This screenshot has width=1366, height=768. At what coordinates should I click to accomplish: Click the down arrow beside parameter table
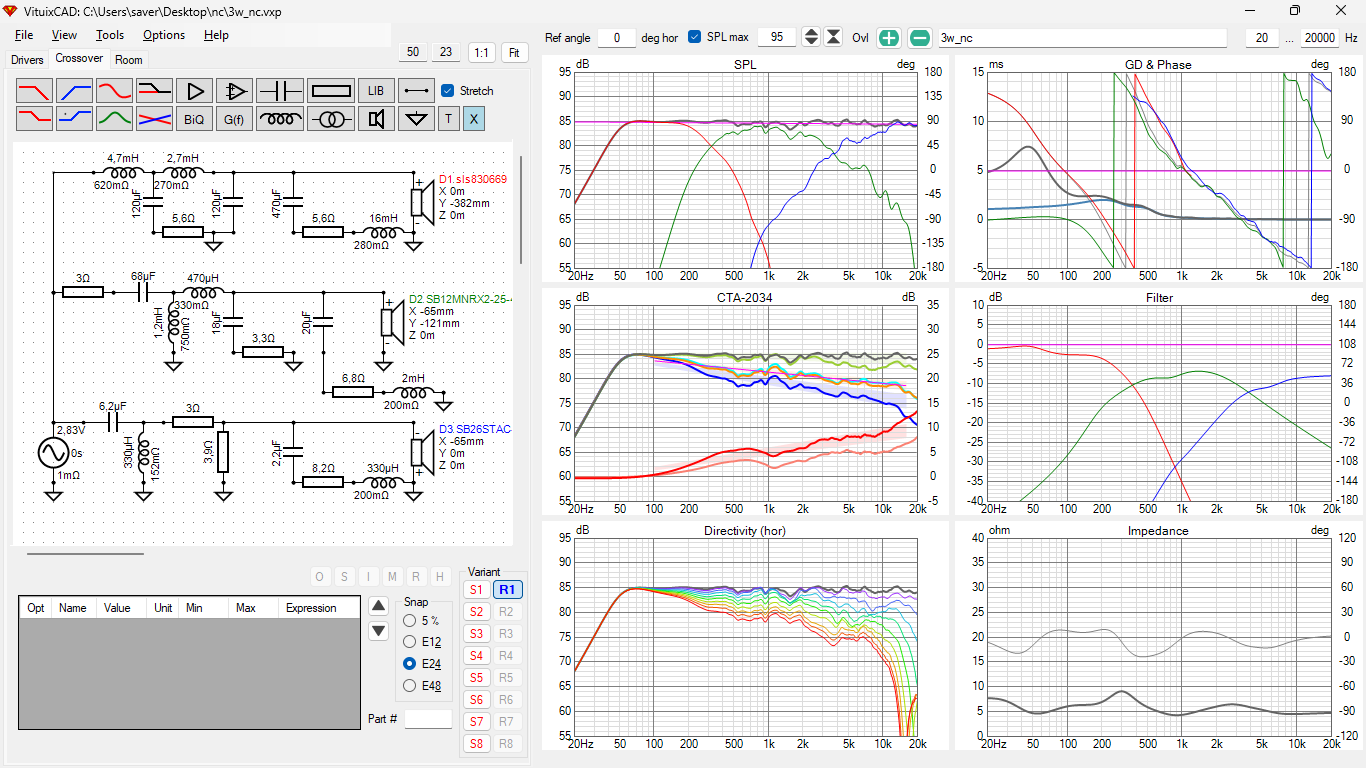[x=378, y=631]
